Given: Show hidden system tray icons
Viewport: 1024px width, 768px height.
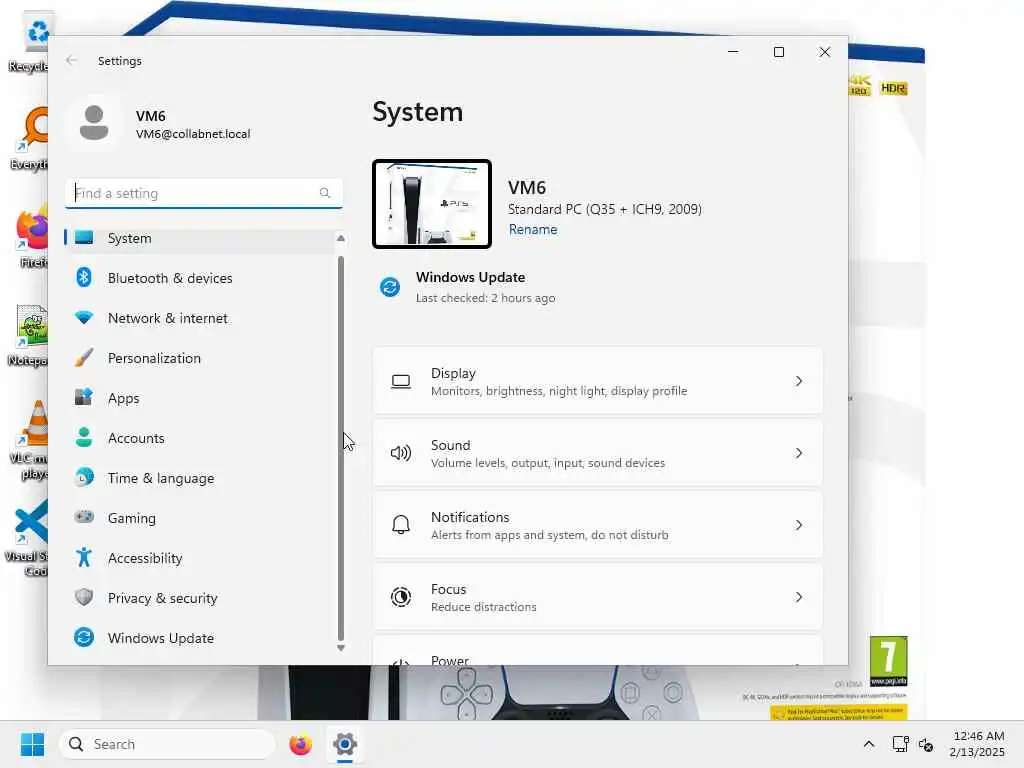Looking at the screenshot, I should pyautogui.click(x=869, y=744).
